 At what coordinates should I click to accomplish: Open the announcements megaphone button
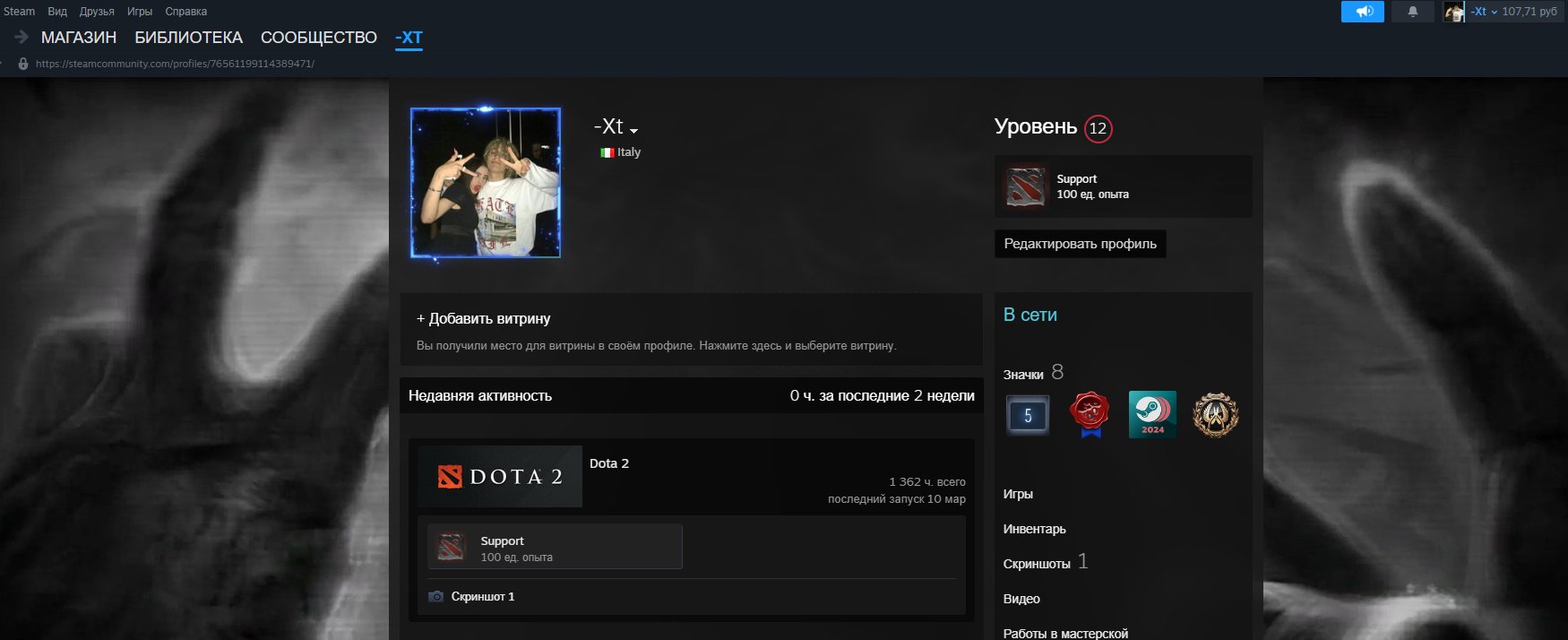(1363, 12)
